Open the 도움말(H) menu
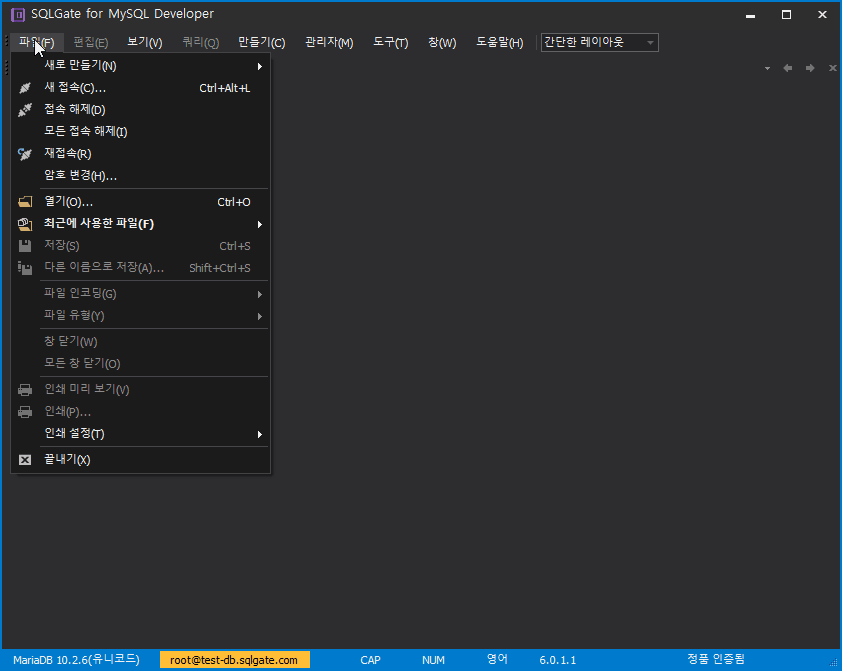The width and height of the screenshot is (842, 671). pos(499,42)
